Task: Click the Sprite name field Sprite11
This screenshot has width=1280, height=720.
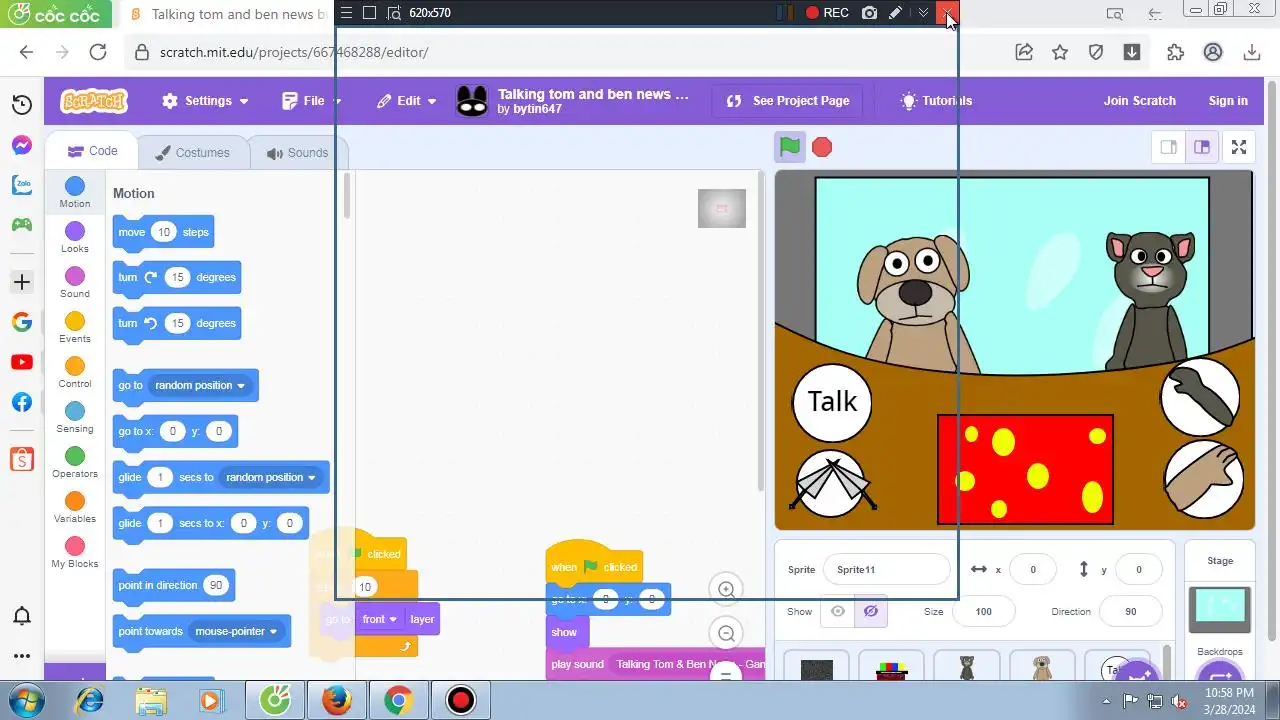Action: (x=886, y=569)
